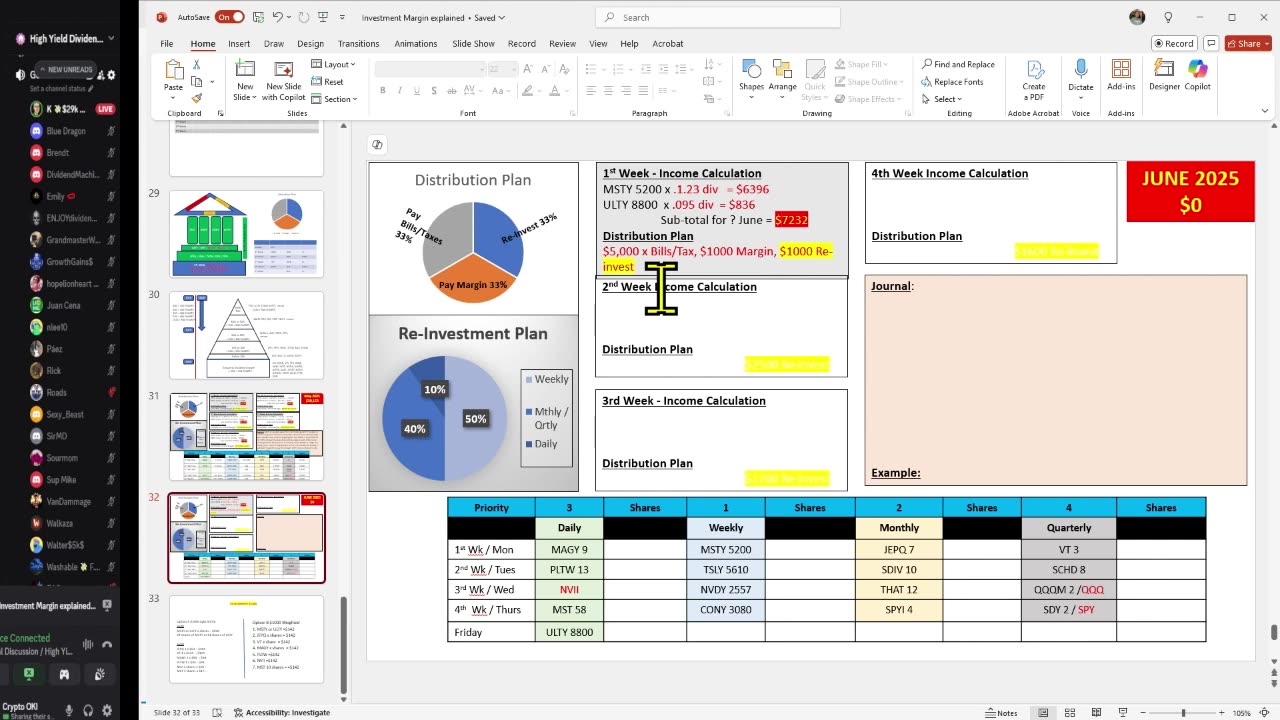Click fit slide to window icon
This screenshot has height=720, width=1280.
(x=1265, y=713)
